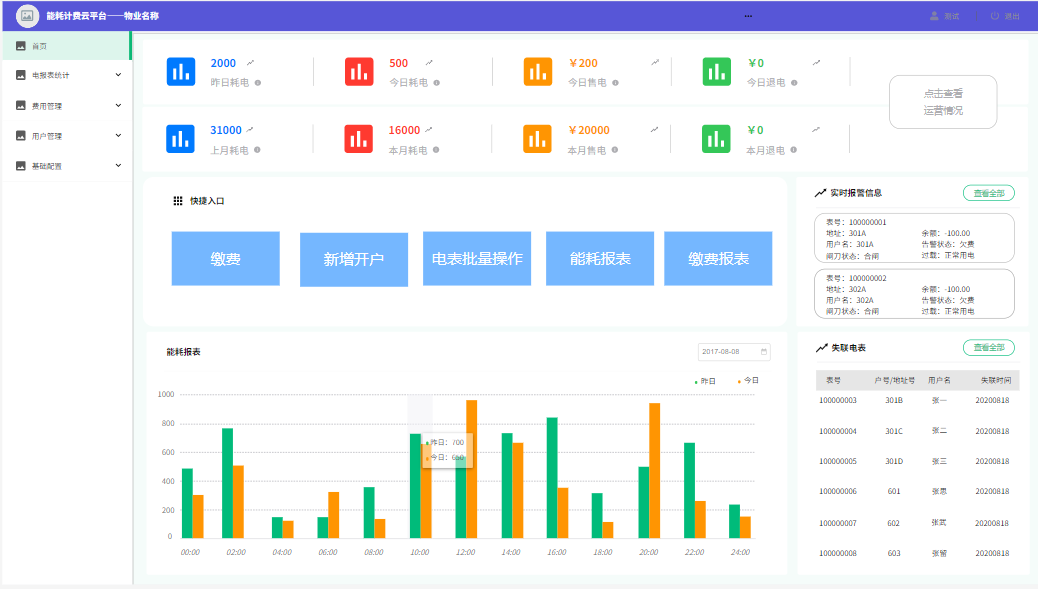
Task: Expand the 基础配置 sidebar menu
Action: point(117,166)
